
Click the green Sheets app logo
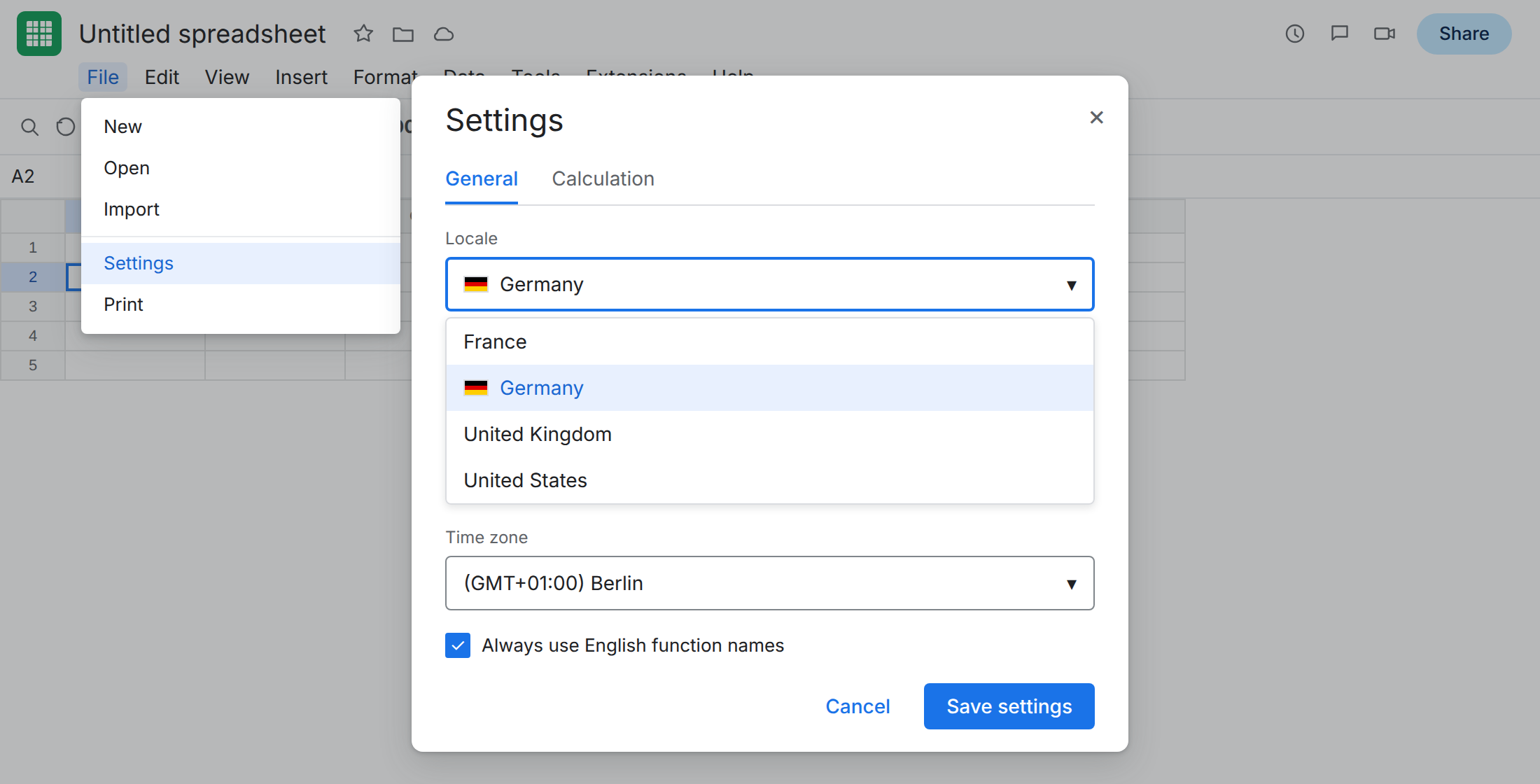pyautogui.click(x=39, y=34)
